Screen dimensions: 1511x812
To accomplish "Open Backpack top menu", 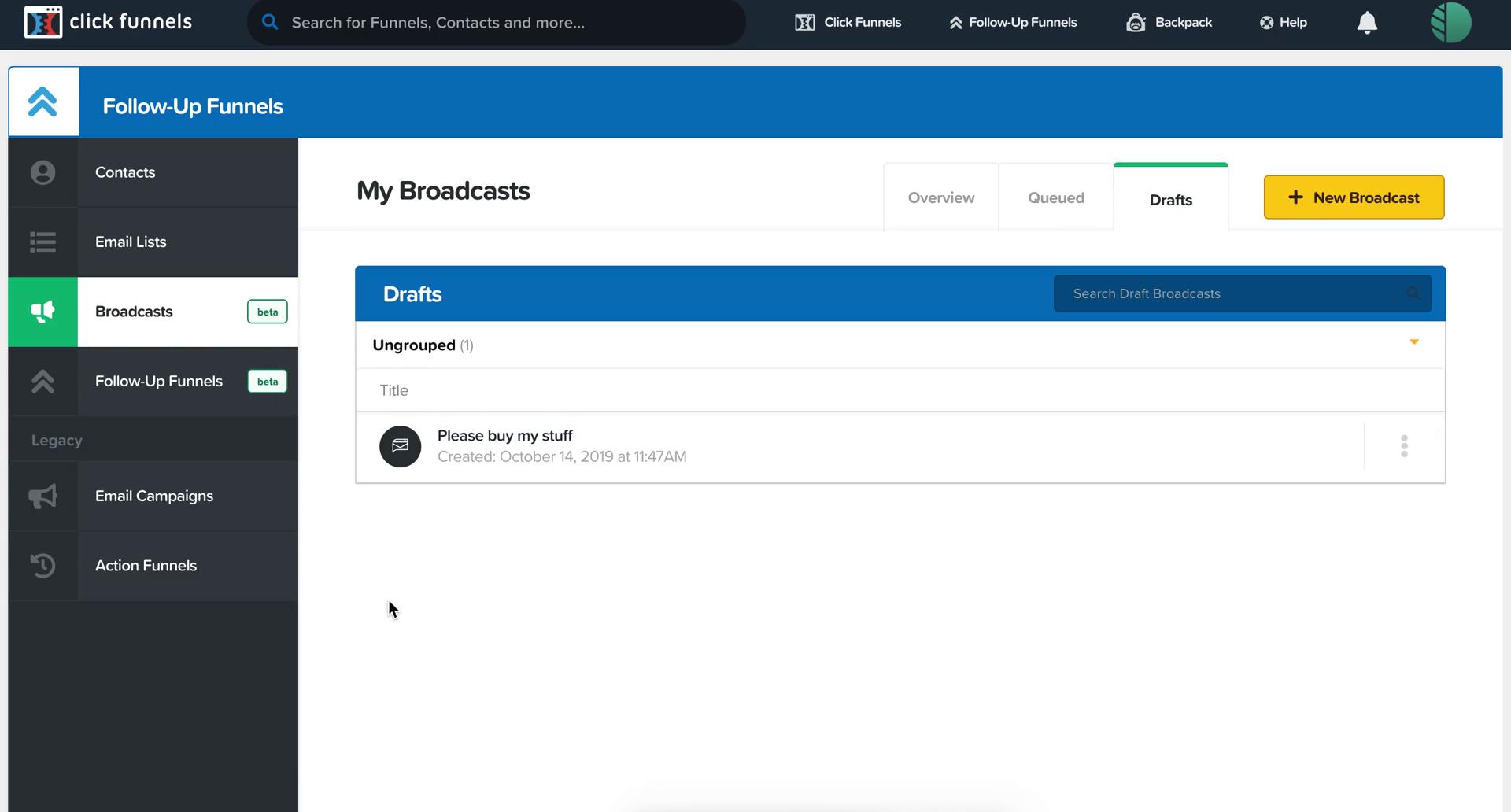I will click(1169, 22).
